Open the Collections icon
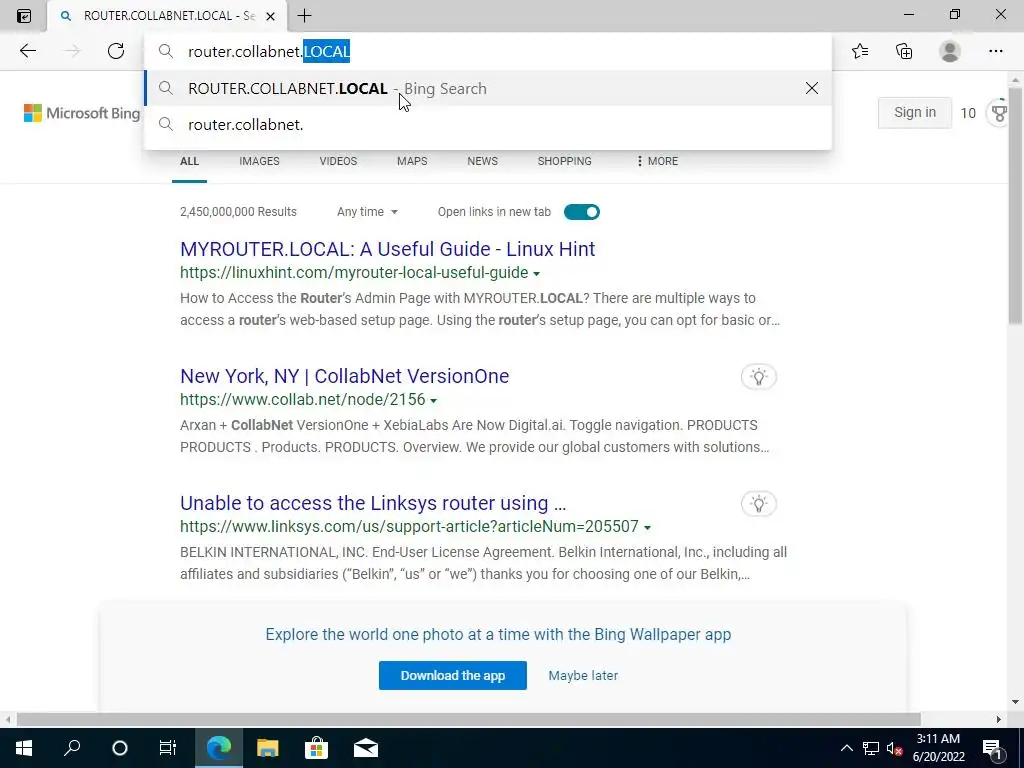This screenshot has height=768, width=1024. [904, 51]
